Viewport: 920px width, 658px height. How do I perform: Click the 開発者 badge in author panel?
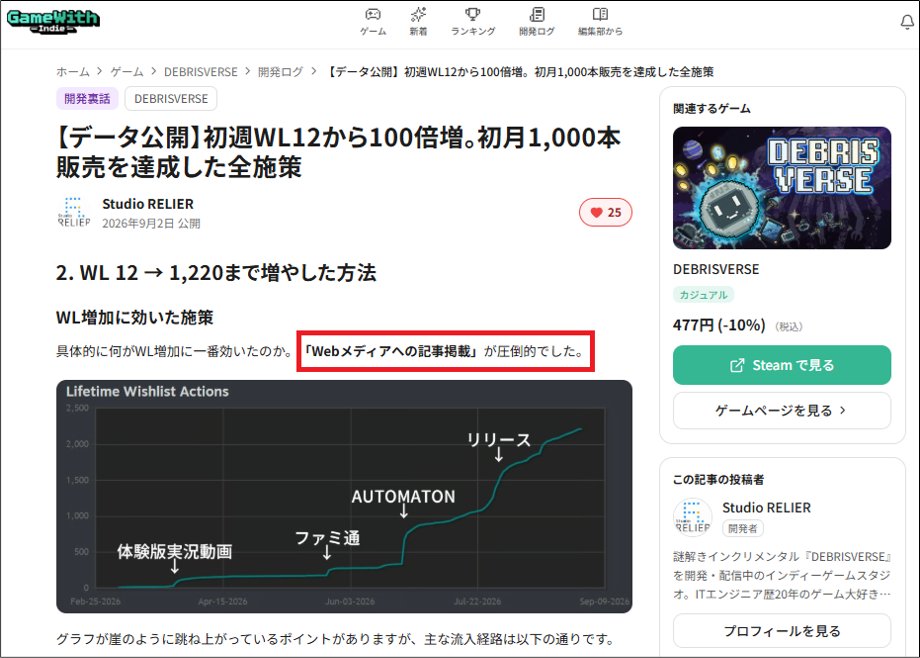742,528
